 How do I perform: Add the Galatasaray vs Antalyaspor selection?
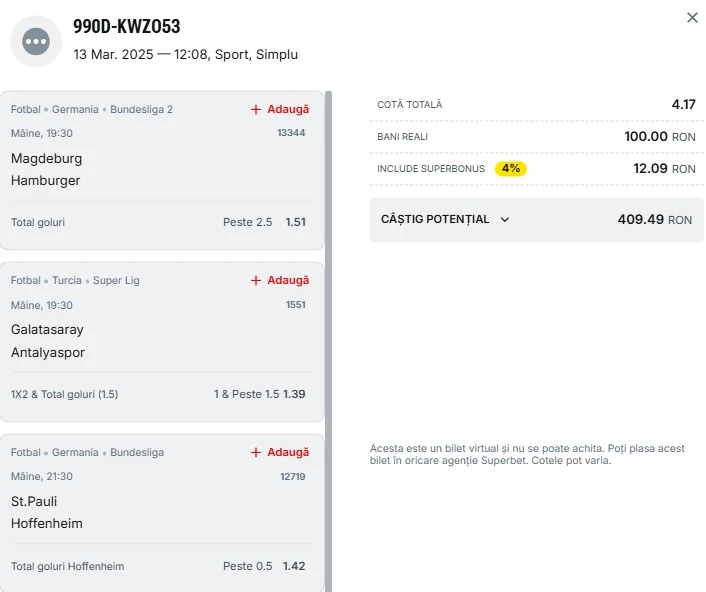[280, 280]
